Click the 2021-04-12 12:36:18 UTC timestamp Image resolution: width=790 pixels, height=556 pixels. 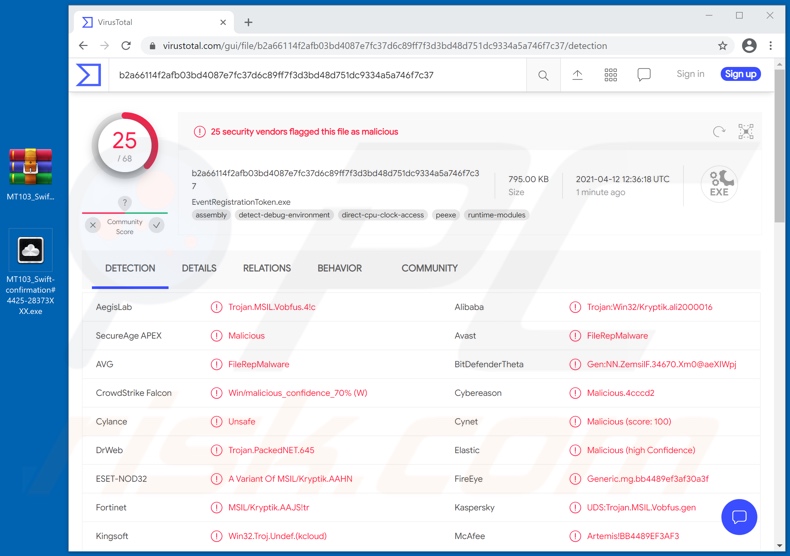pyautogui.click(x=623, y=179)
